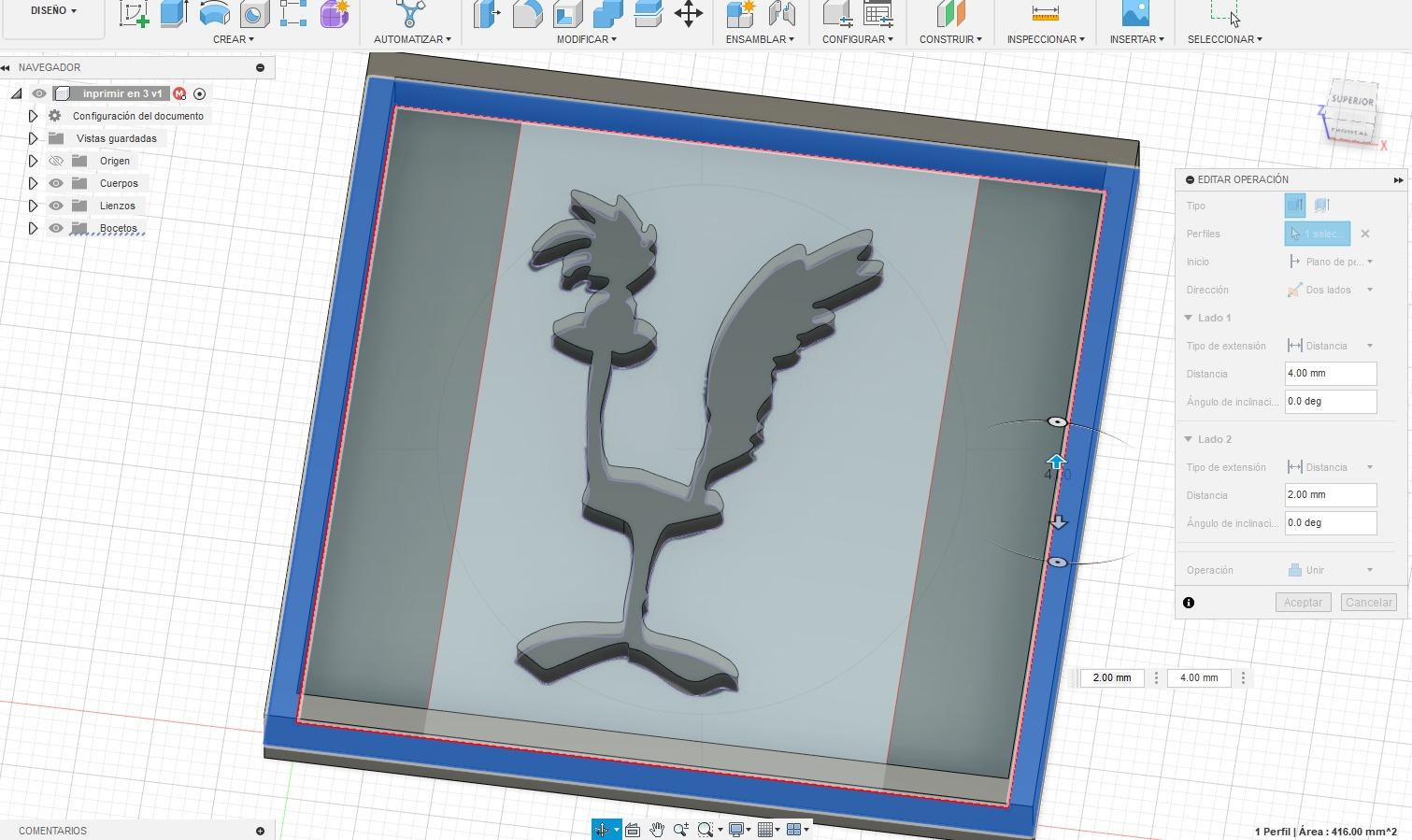Open the INSPECCIONAR menu

(1046, 39)
